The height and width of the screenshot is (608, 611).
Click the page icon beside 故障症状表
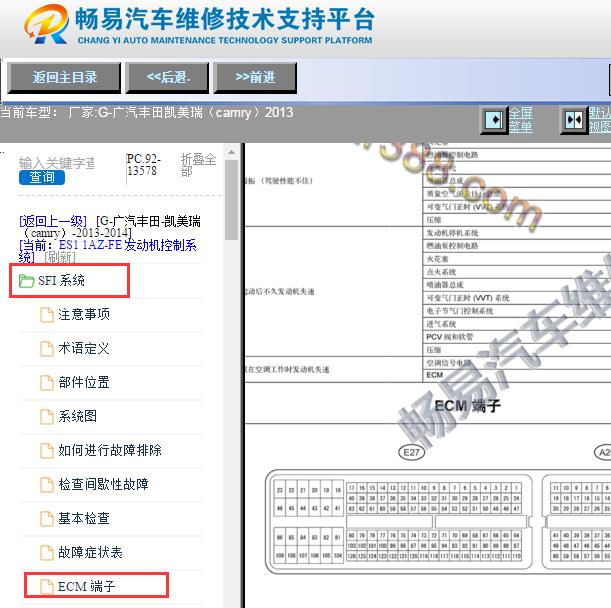click(x=47, y=553)
